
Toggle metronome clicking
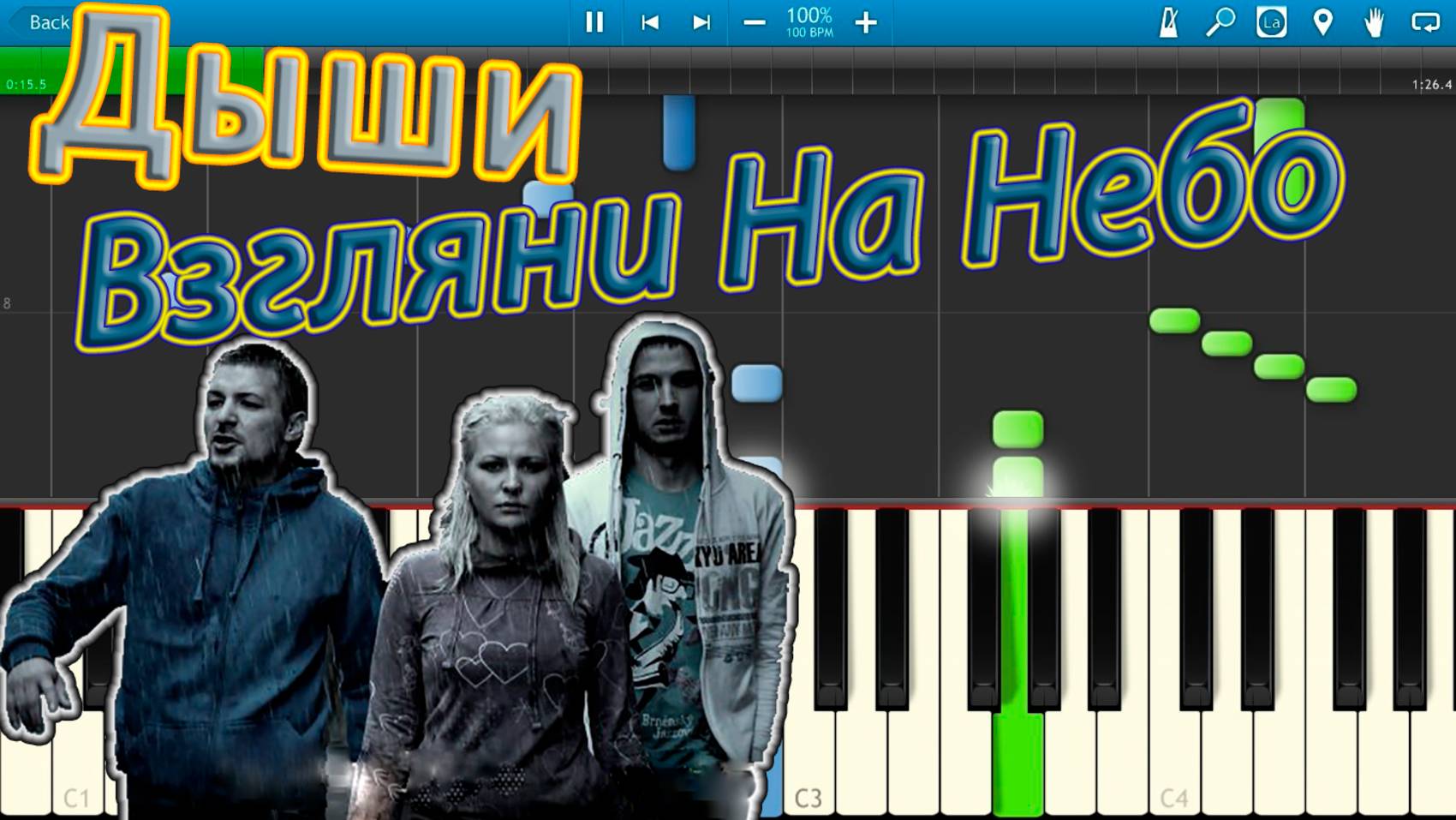tap(1170, 23)
